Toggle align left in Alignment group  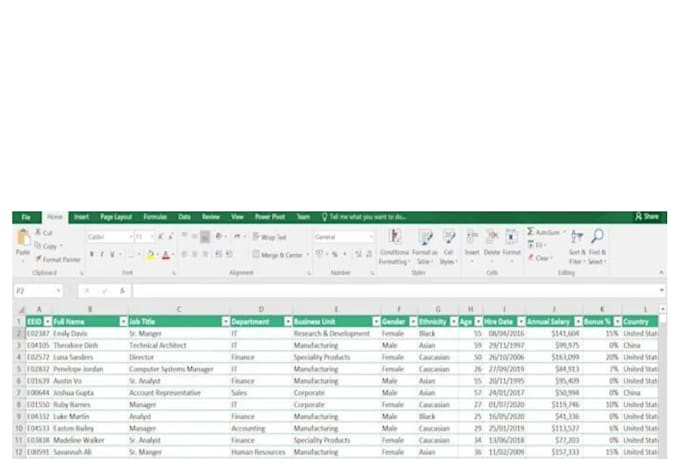[184, 254]
